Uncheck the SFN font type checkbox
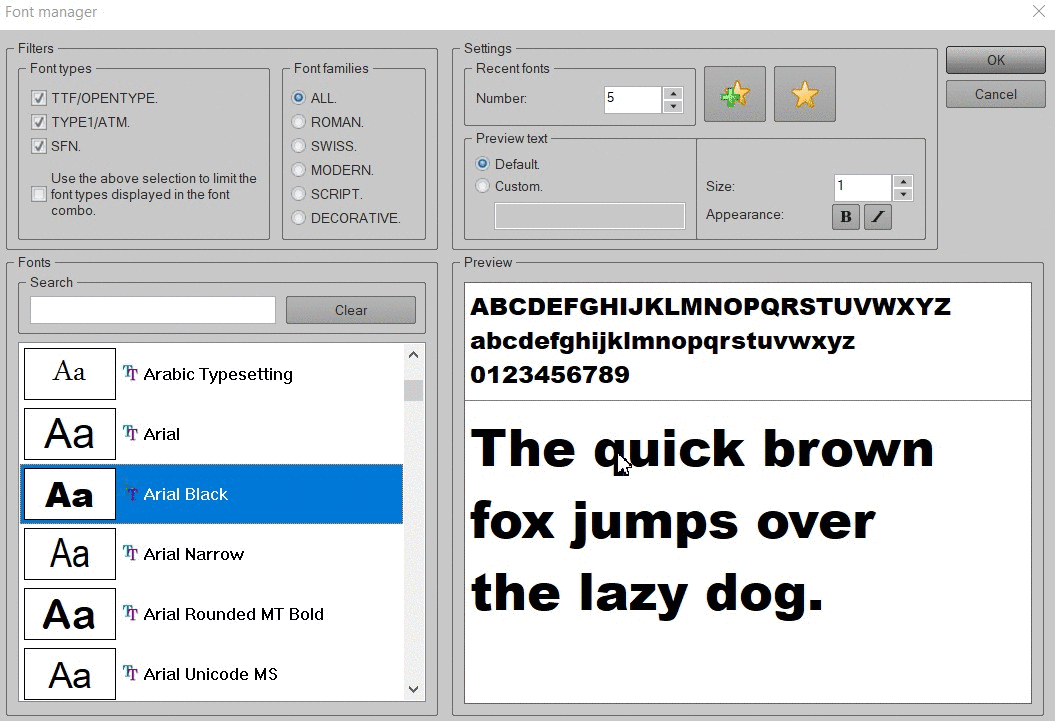Viewport: 1055px width, 721px height. pos(39,146)
